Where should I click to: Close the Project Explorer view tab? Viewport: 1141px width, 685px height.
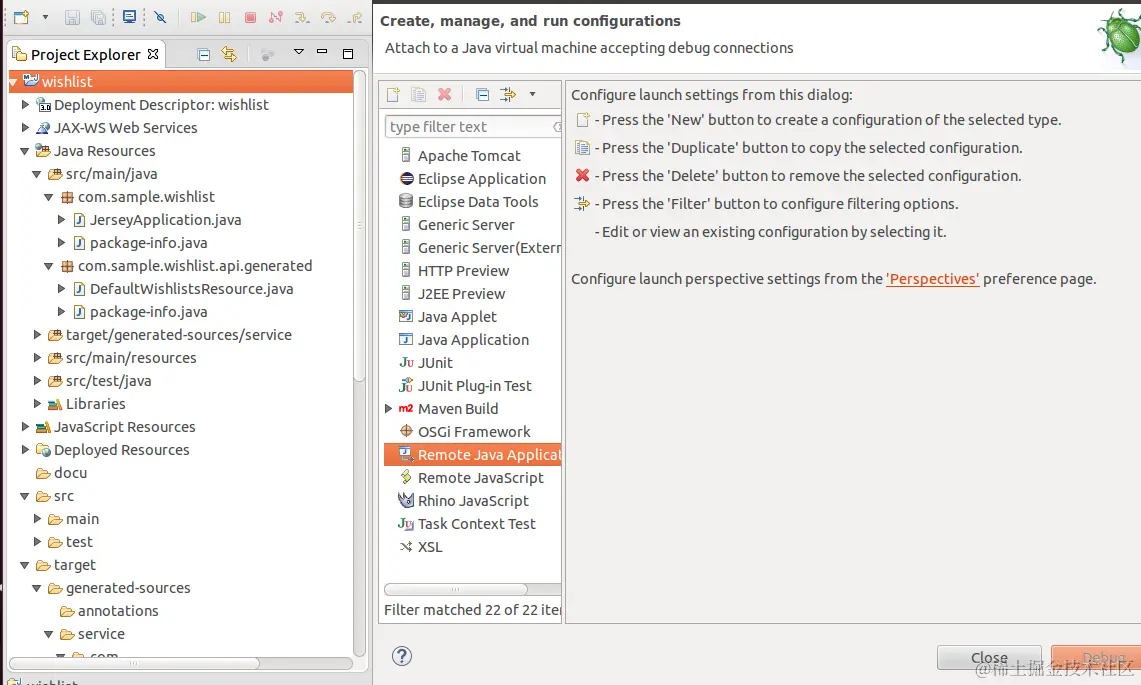153,54
